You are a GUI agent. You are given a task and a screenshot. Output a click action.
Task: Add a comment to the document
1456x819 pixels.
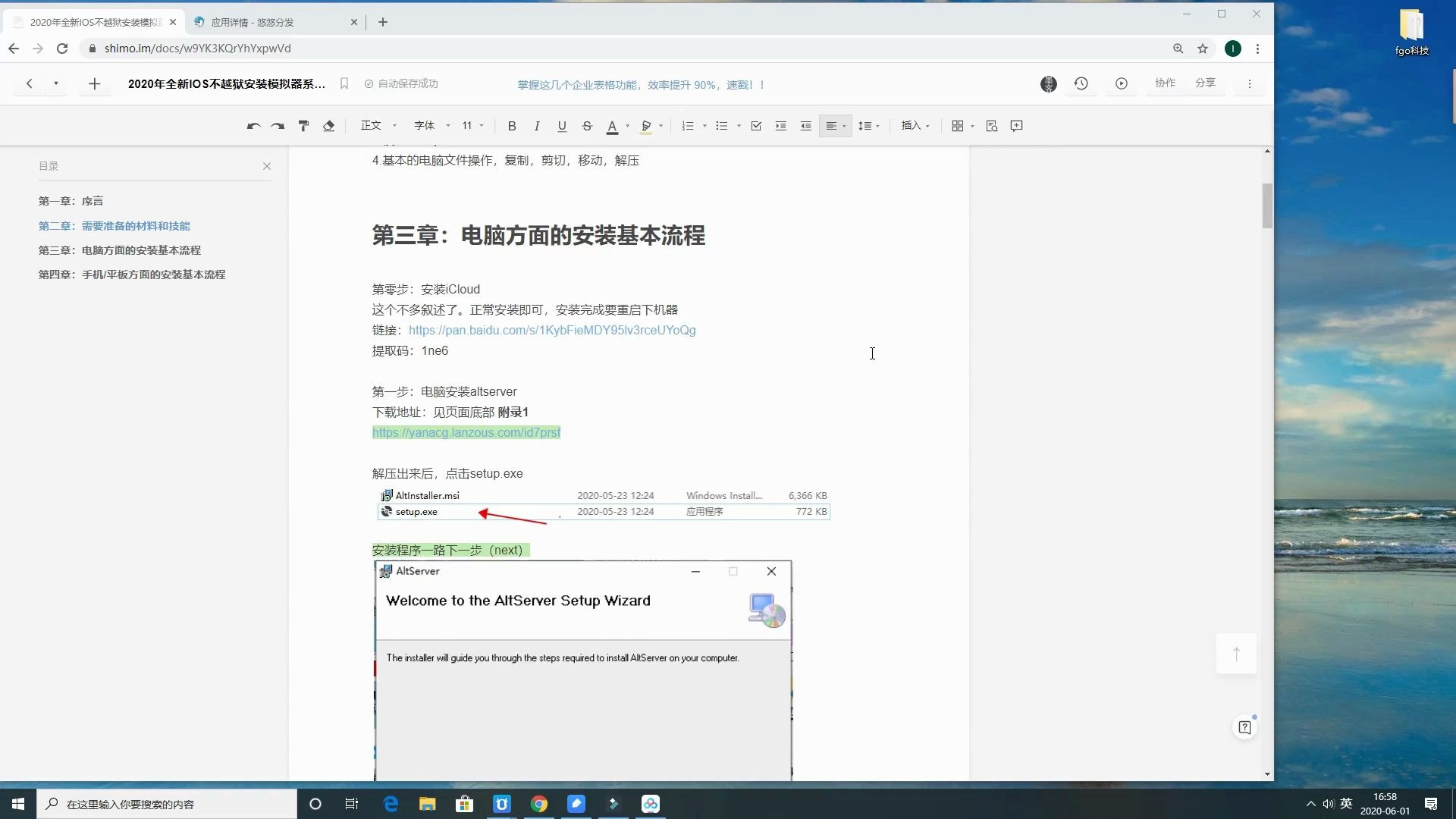(1017, 126)
